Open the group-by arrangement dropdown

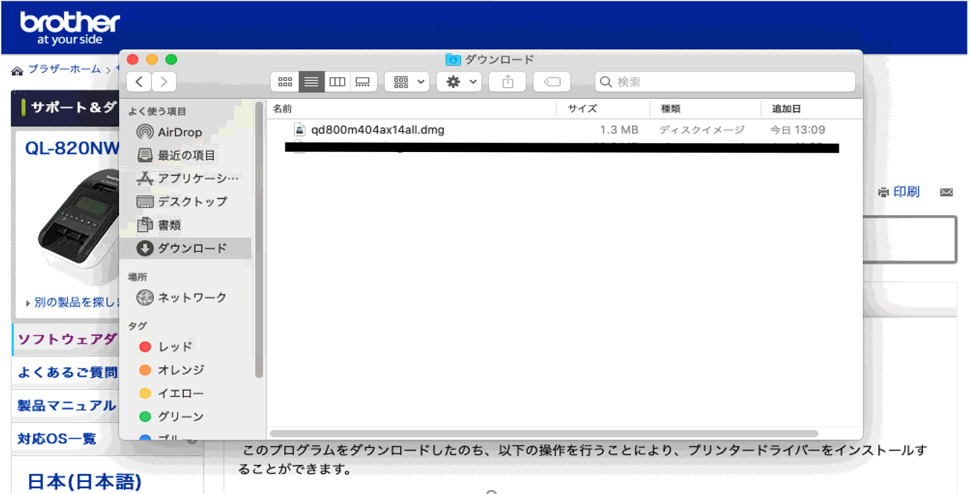pyautogui.click(x=406, y=82)
